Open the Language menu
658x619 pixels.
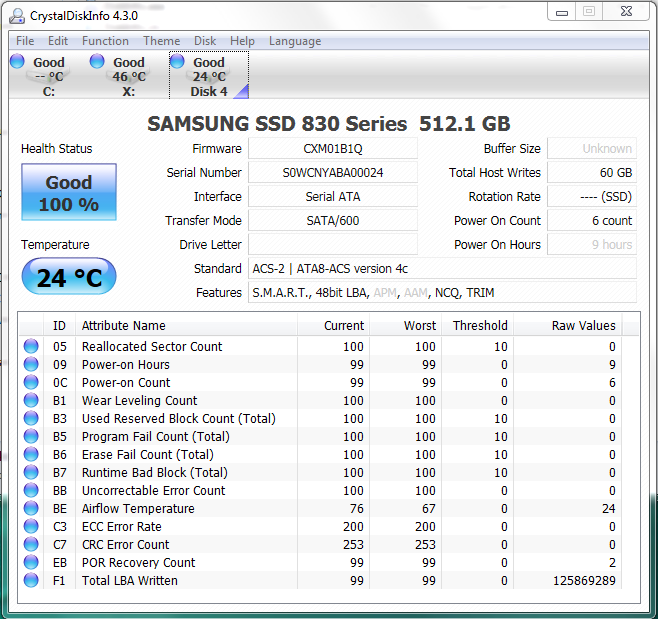pos(295,41)
